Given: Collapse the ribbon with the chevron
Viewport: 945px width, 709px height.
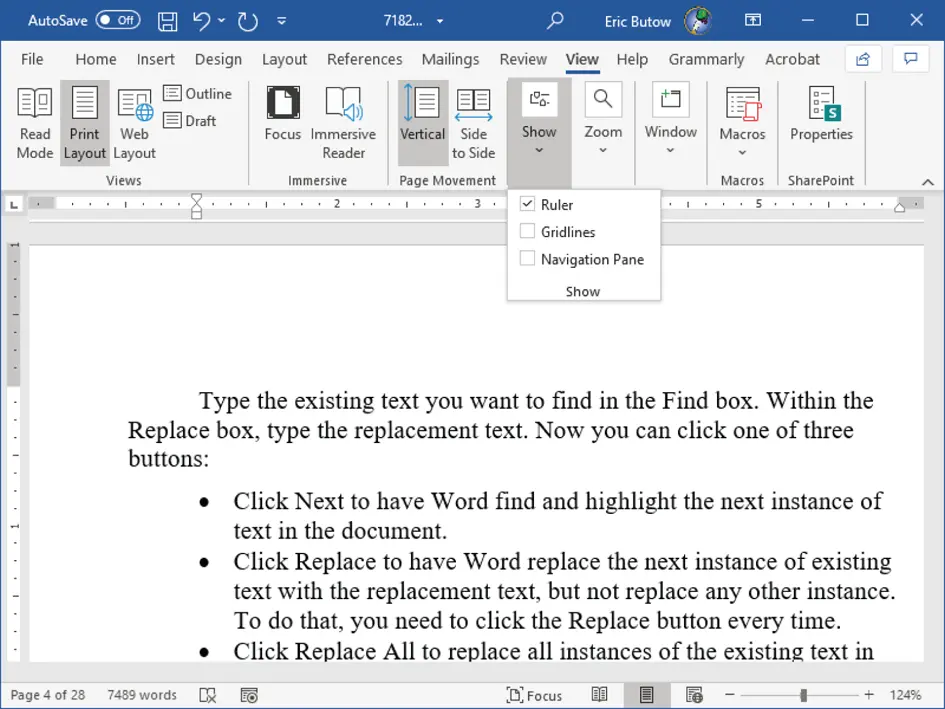Looking at the screenshot, I should pos(928,182).
